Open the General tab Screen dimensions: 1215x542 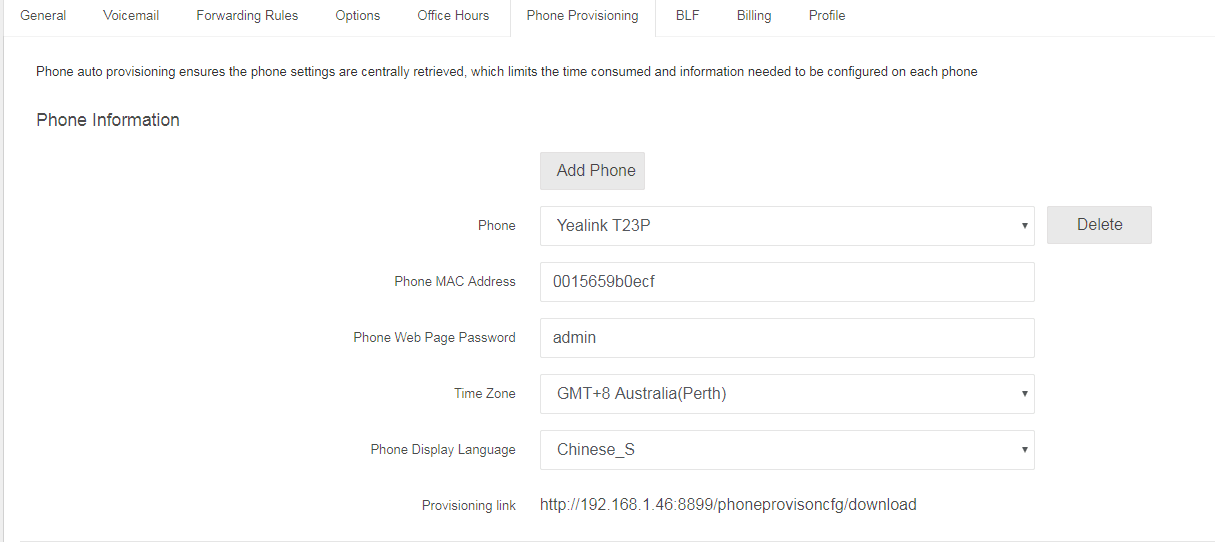tap(43, 16)
